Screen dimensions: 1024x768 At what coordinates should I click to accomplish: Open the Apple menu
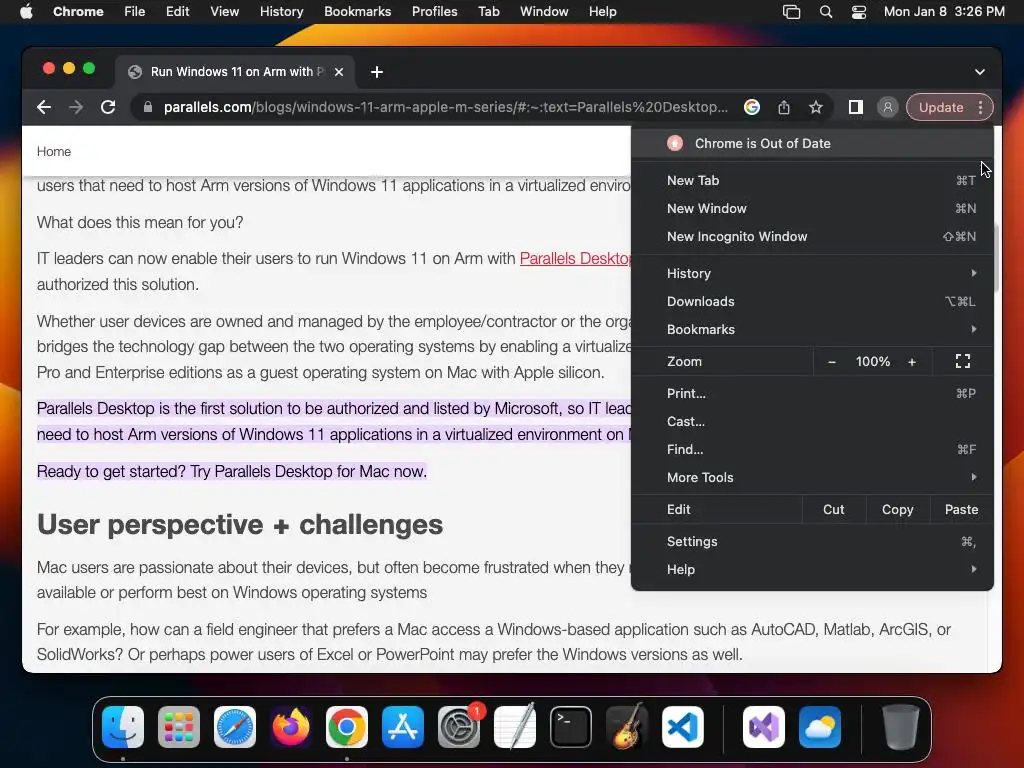pyautogui.click(x=26, y=12)
